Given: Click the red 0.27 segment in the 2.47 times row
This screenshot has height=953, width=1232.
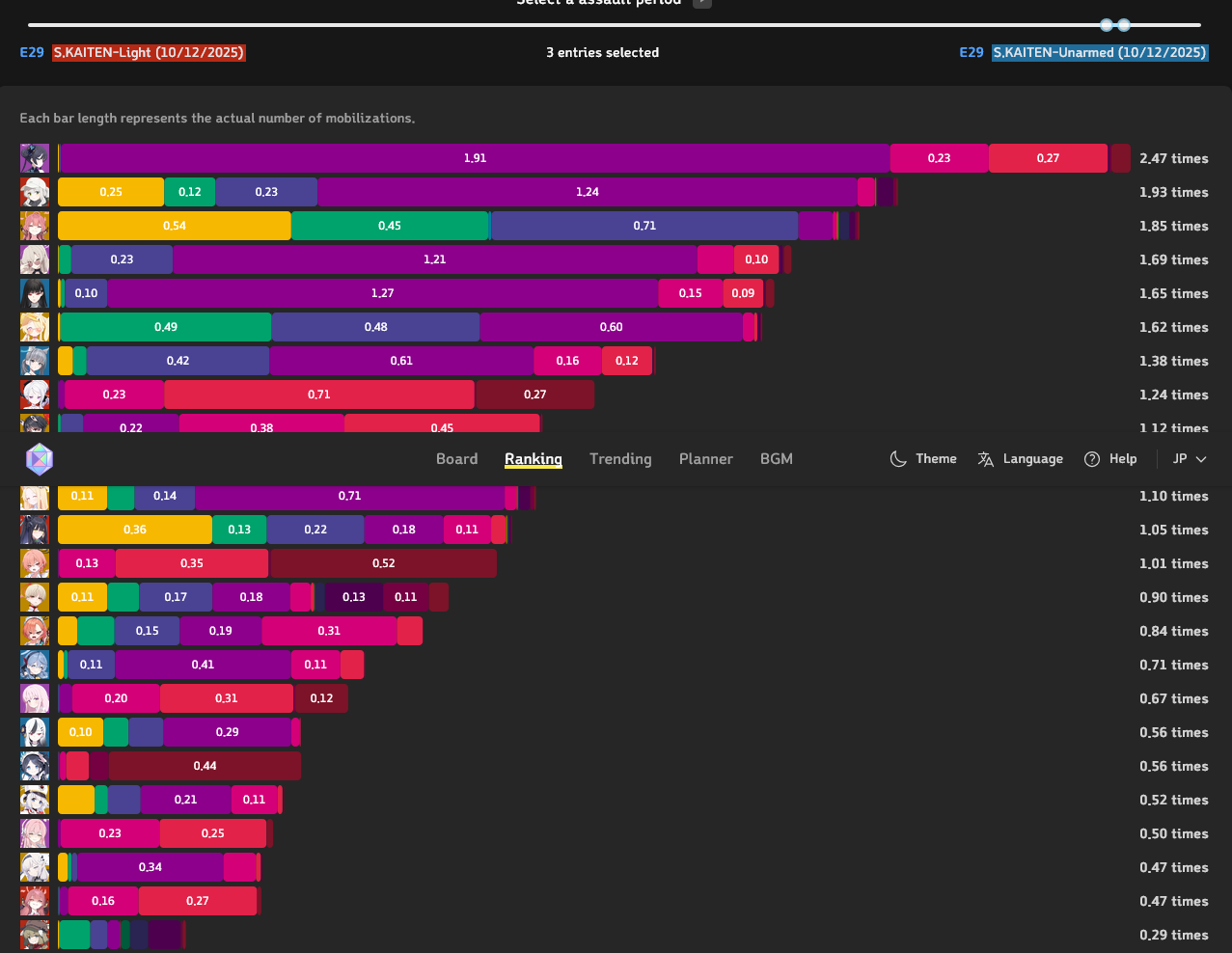Looking at the screenshot, I should tap(1048, 158).
